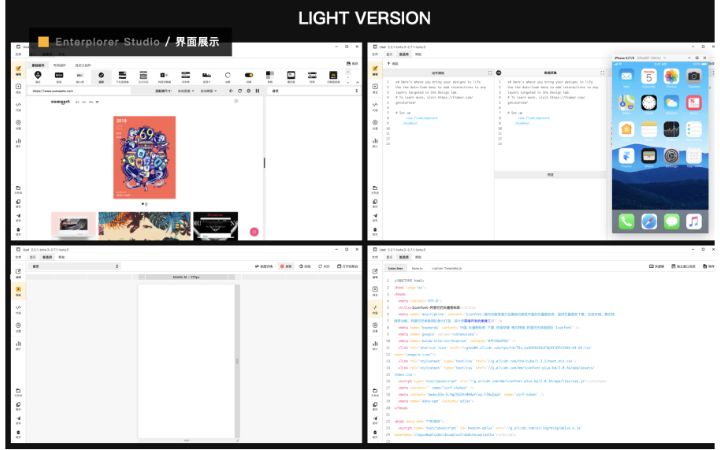Click bar chart sidebar icon in HTML editor window
Image resolution: width=720 pixels, height=450 pixels.
click(x=375, y=345)
